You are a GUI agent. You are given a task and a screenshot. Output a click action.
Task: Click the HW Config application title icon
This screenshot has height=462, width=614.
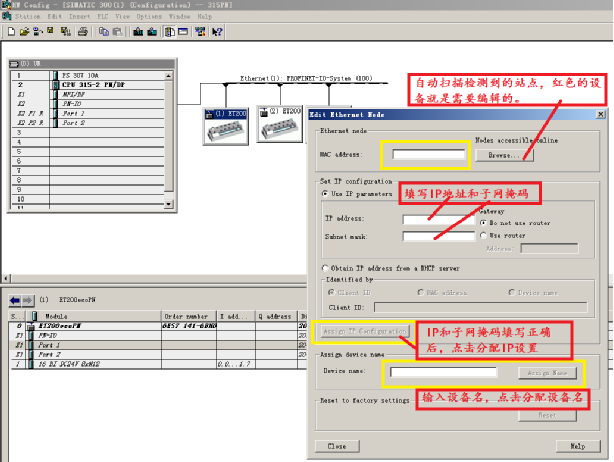point(6,5)
